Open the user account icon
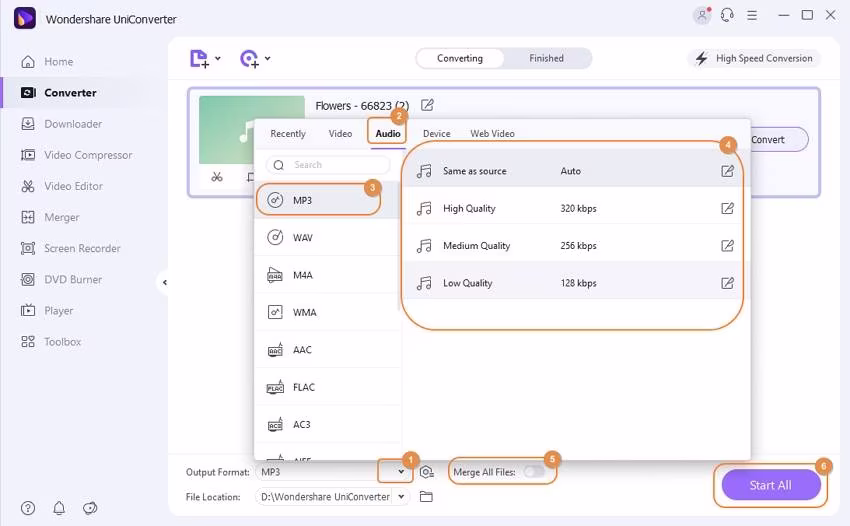This screenshot has height=526, width=850. [702, 15]
